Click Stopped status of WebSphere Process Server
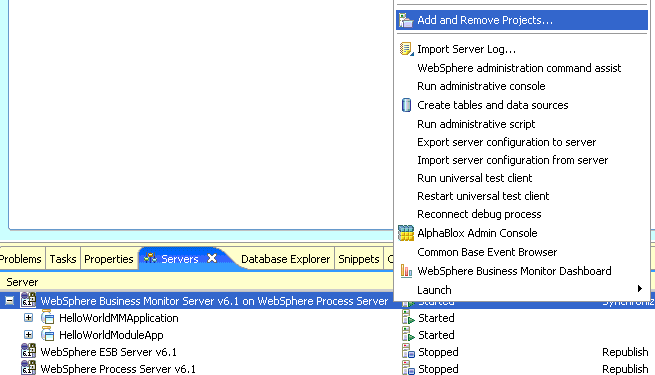This screenshot has height=375, width=655. click(x=438, y=369)
